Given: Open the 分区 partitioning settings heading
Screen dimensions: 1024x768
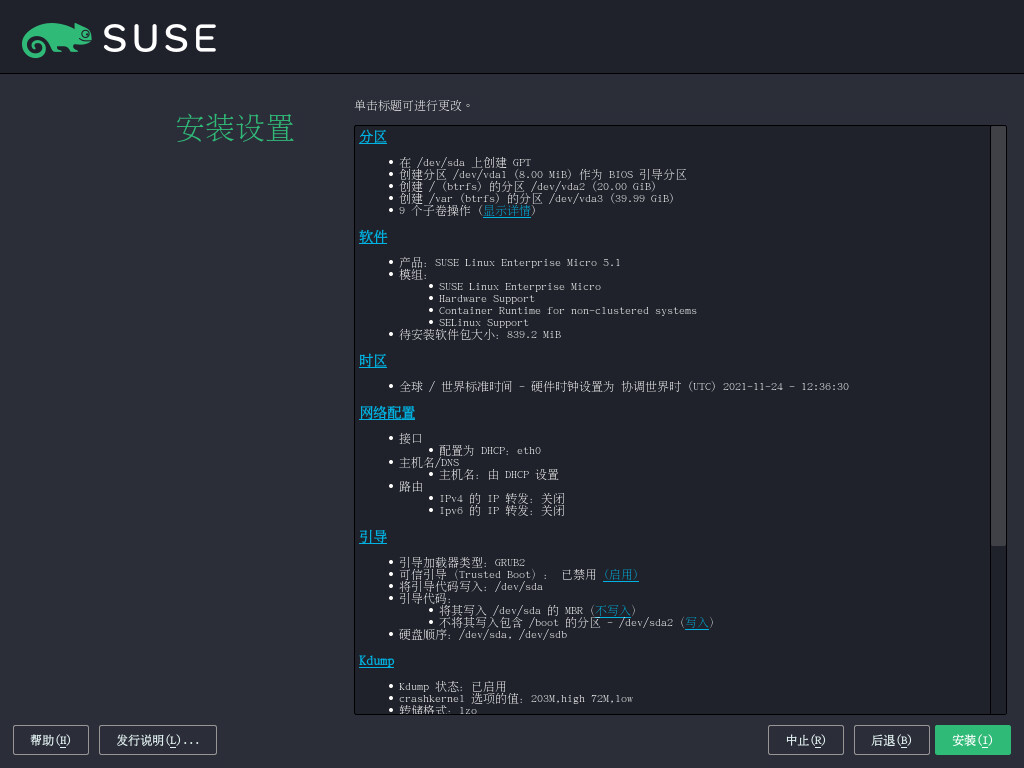Looking at the screenshot, I should [373, 136].
